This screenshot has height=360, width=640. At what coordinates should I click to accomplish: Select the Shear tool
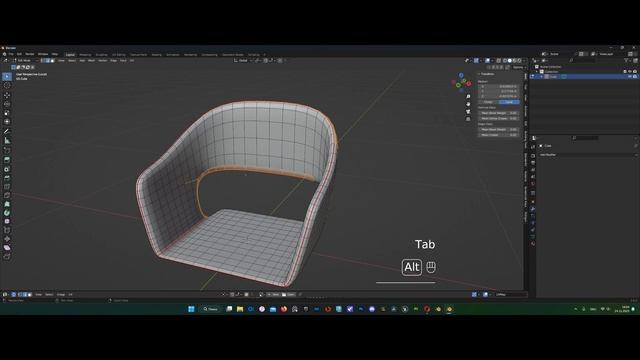coord(7,248)
